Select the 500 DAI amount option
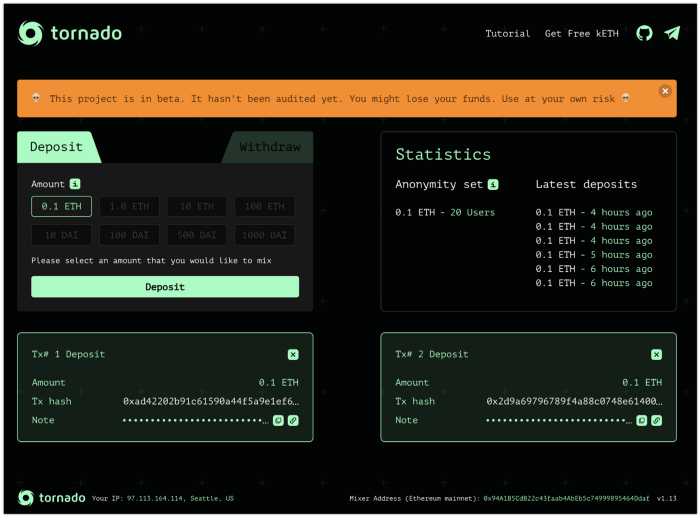Viewport: 700px width, 517px height. click(x=197, y=235)
